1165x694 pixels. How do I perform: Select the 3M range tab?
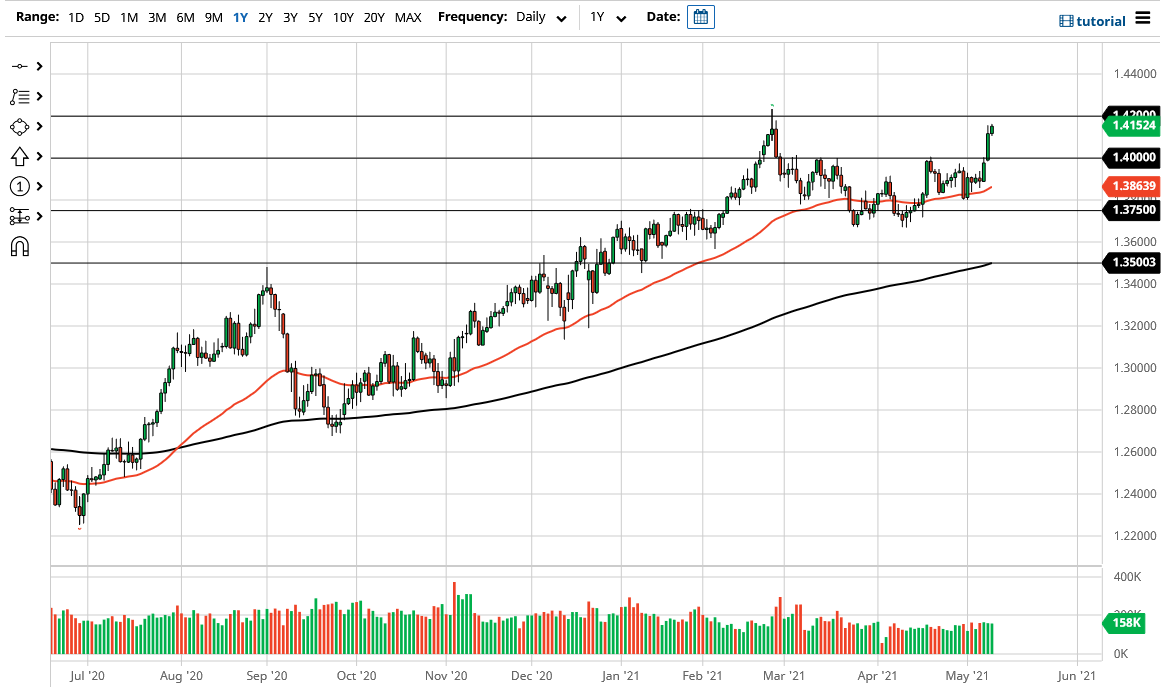click(x=155, y=17)
